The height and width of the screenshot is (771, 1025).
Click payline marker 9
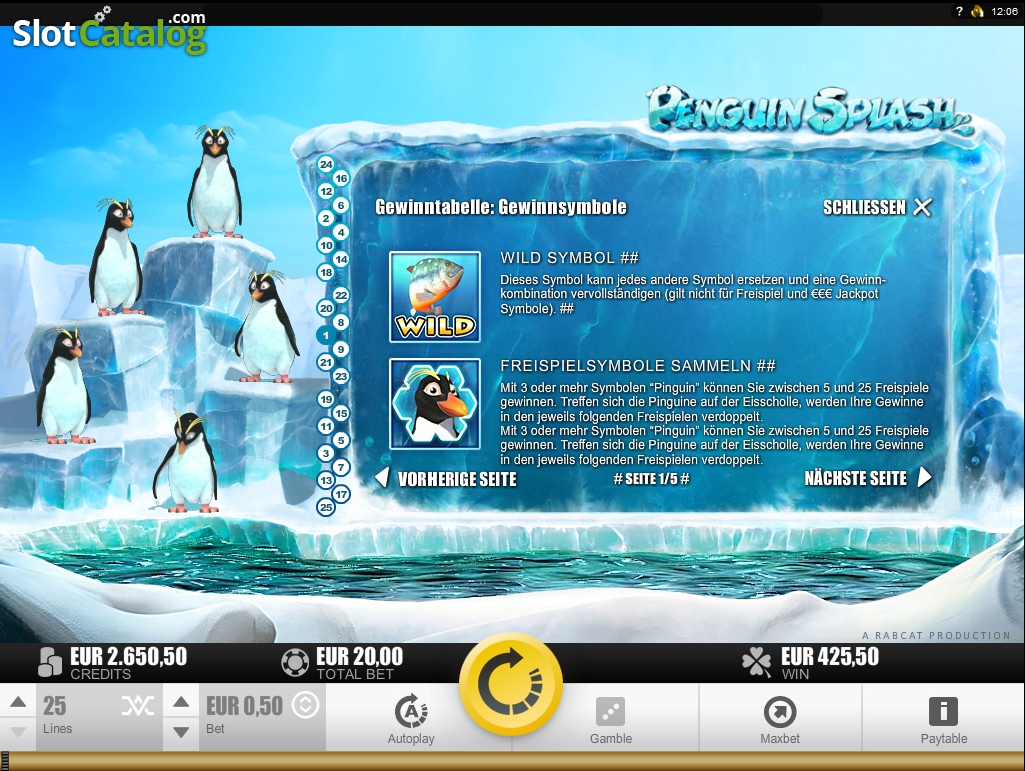coord(341,349)
